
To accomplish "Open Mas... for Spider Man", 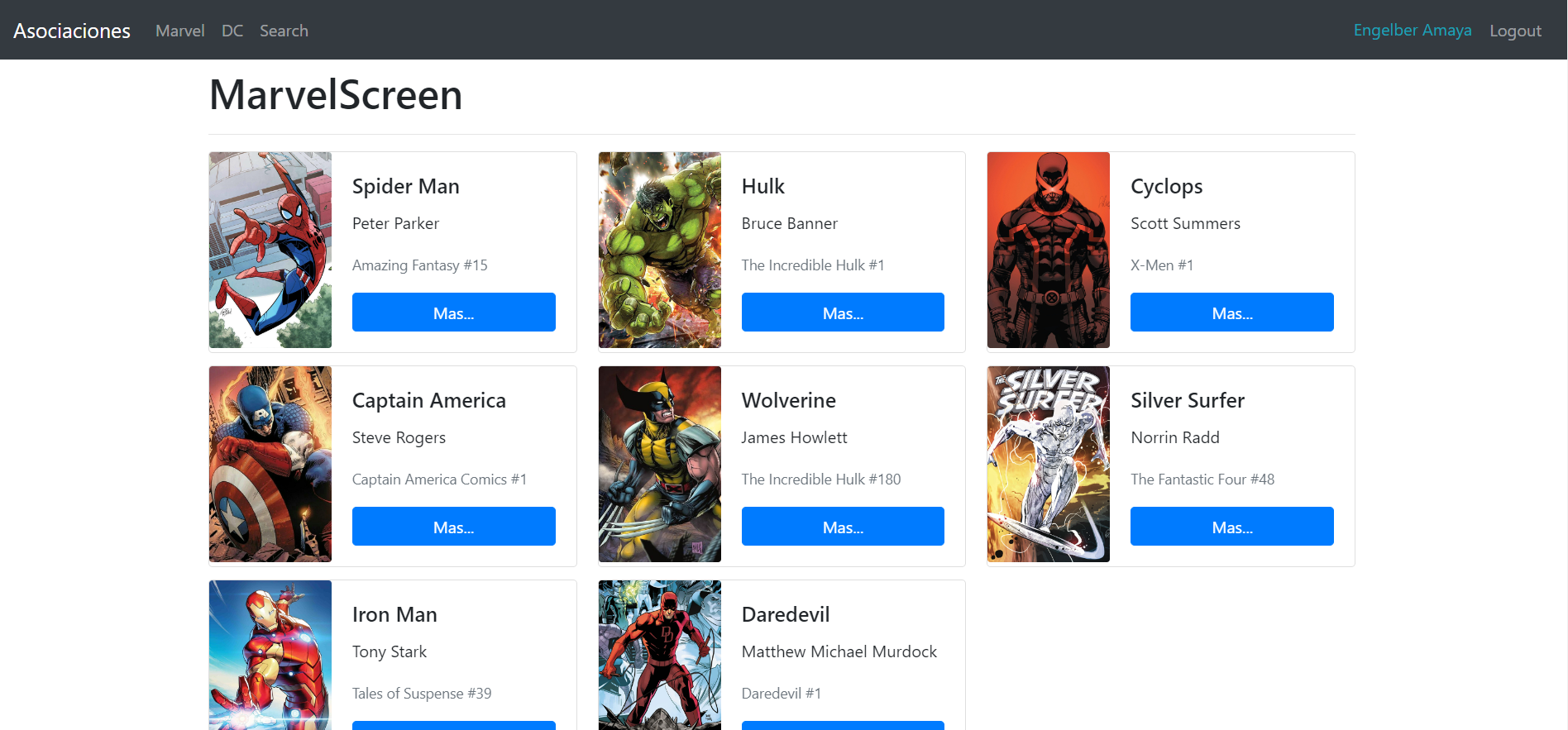I will click(454, 313).
